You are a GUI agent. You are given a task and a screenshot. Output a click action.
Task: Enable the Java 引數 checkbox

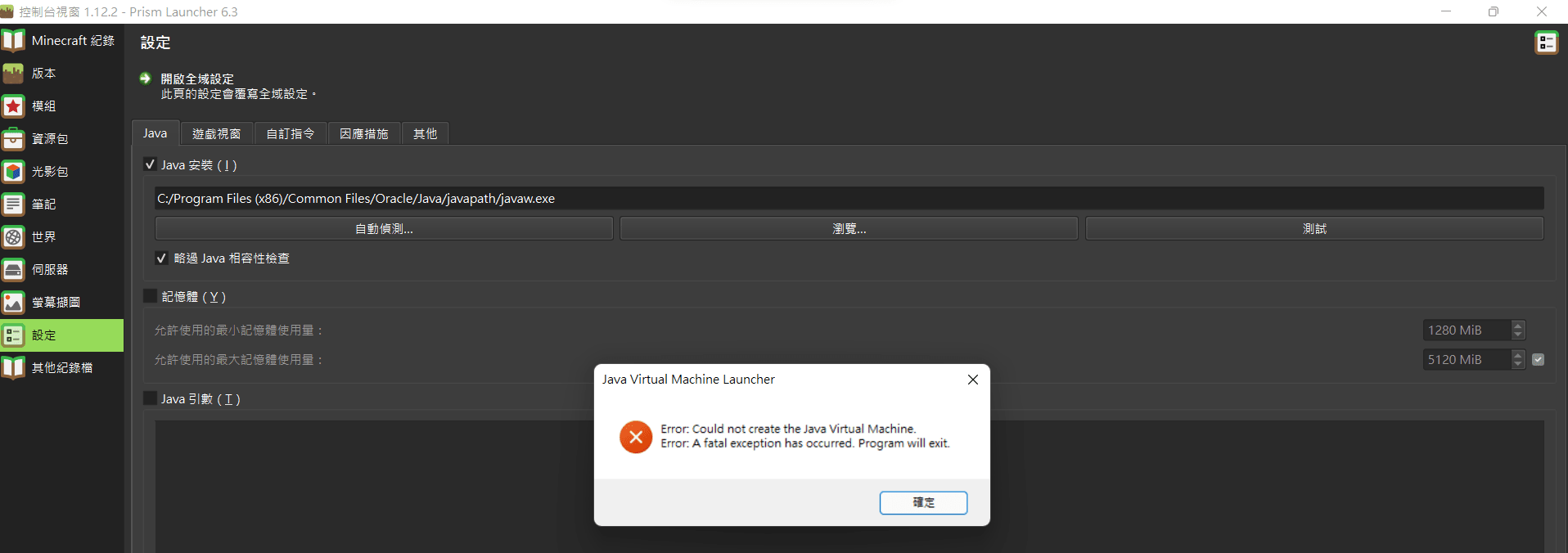(x=150, y=398)
